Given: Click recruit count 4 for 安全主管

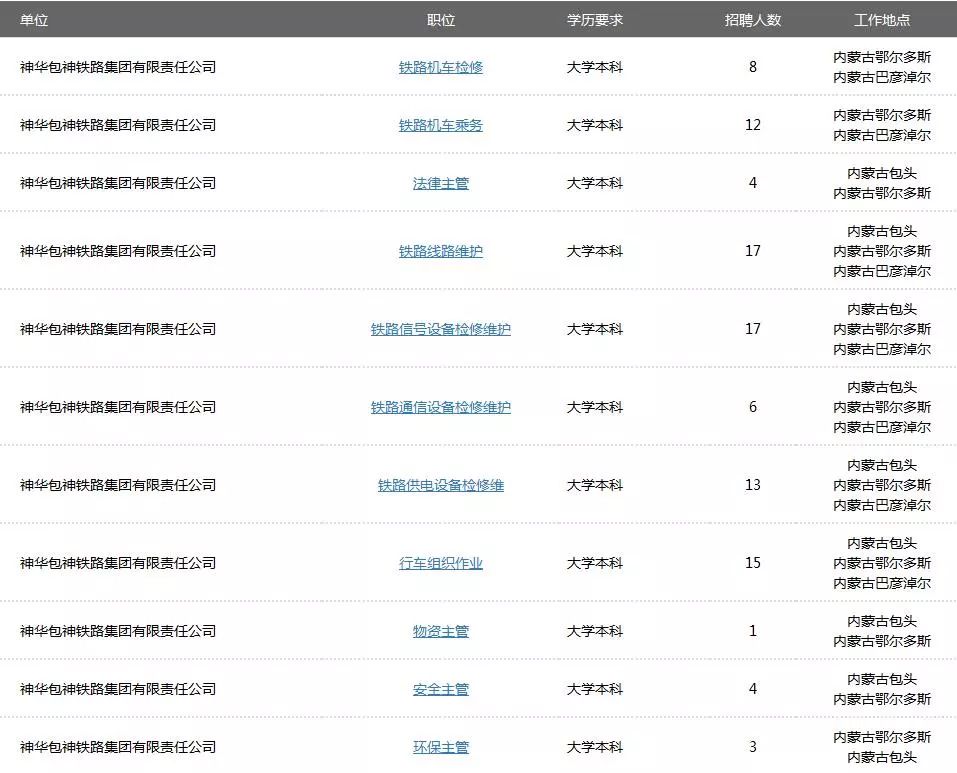Looking at the screenshot, I should click(x=753, y=689).
